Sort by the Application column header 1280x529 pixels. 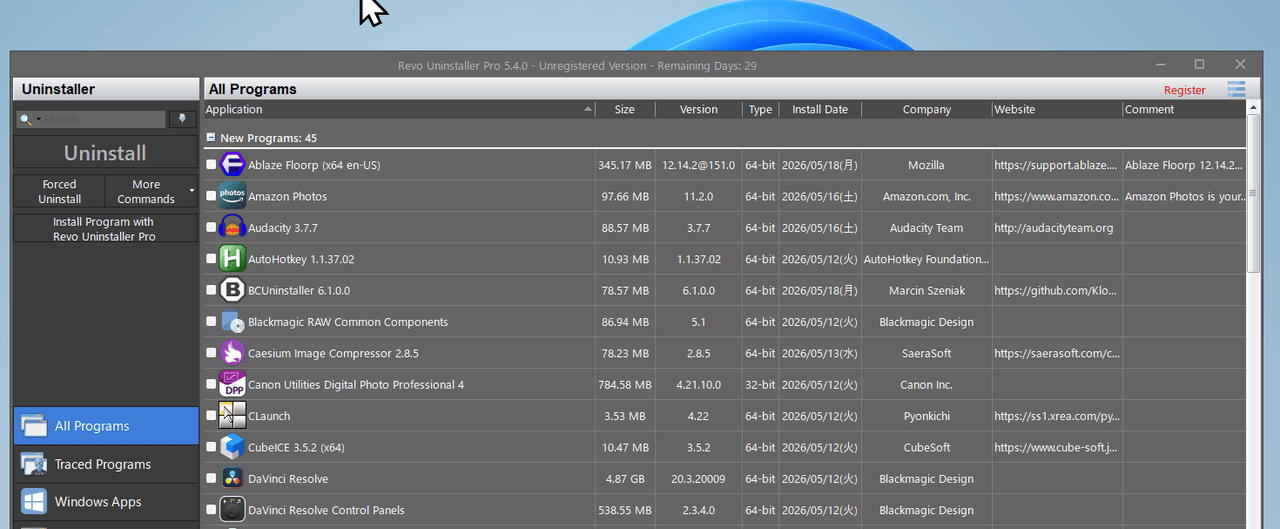[x=400, y=109]
